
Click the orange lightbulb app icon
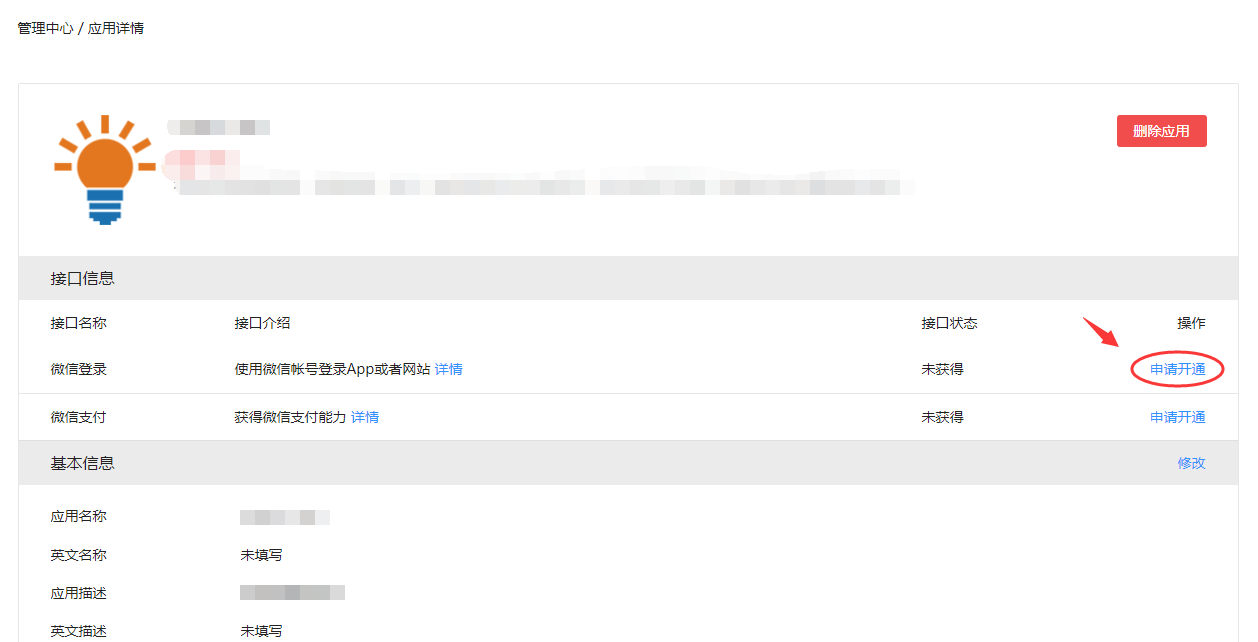tap(105, 169)
